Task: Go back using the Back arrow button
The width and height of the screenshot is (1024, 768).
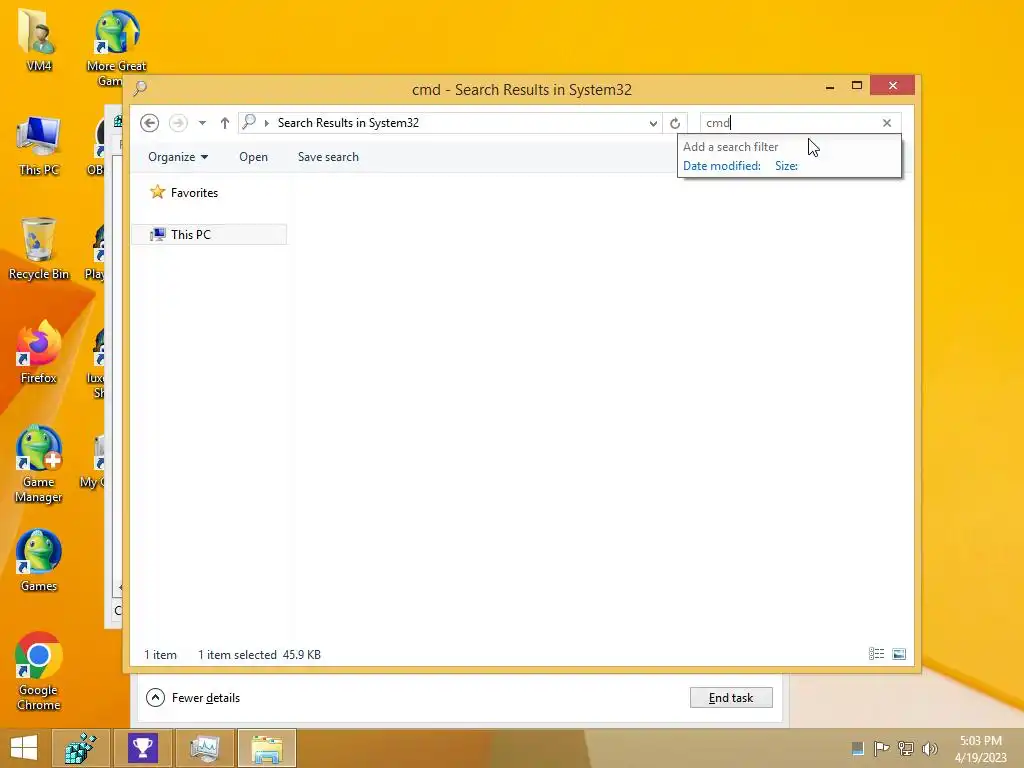Action: 150,123
